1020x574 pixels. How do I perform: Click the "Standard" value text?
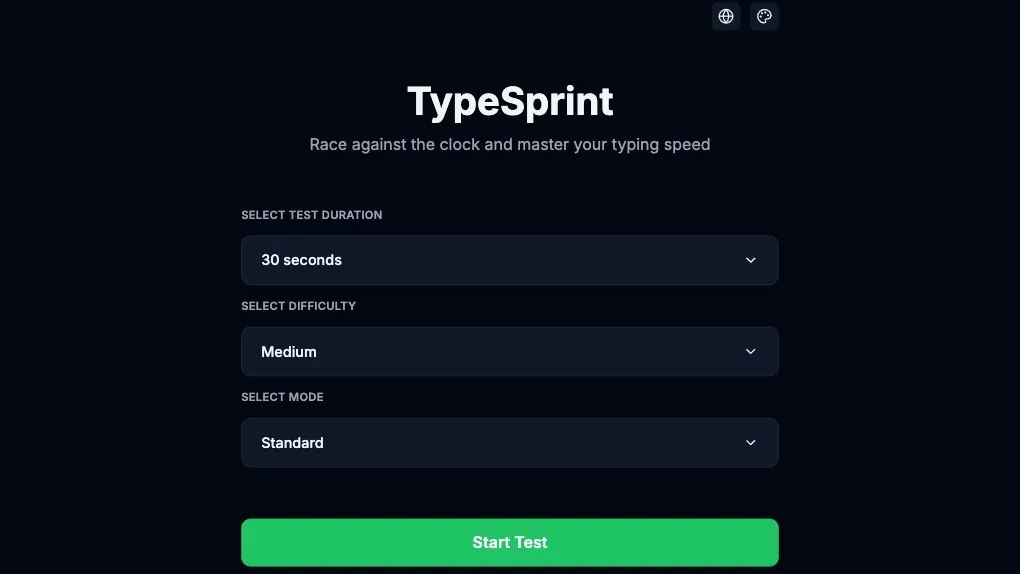point(292,443)
